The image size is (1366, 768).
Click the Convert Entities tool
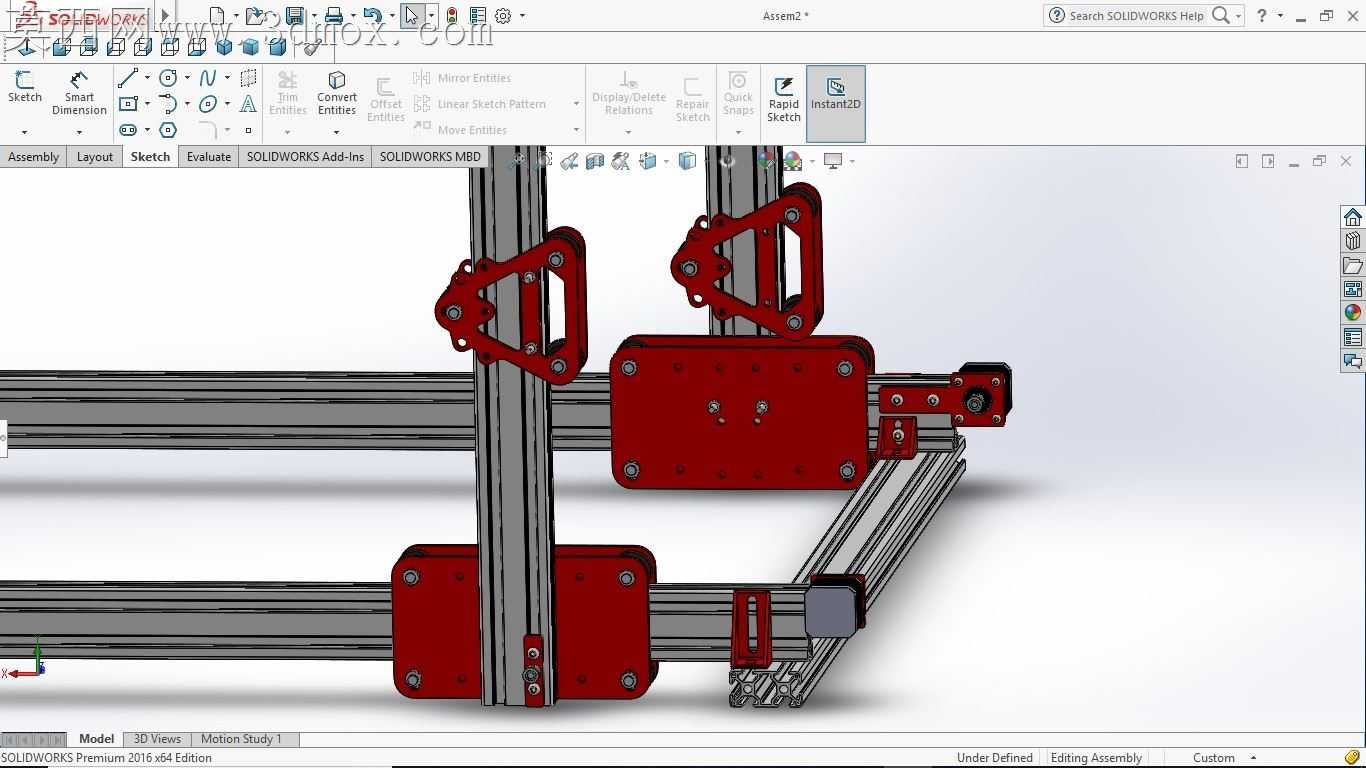[x=337, y=92]
